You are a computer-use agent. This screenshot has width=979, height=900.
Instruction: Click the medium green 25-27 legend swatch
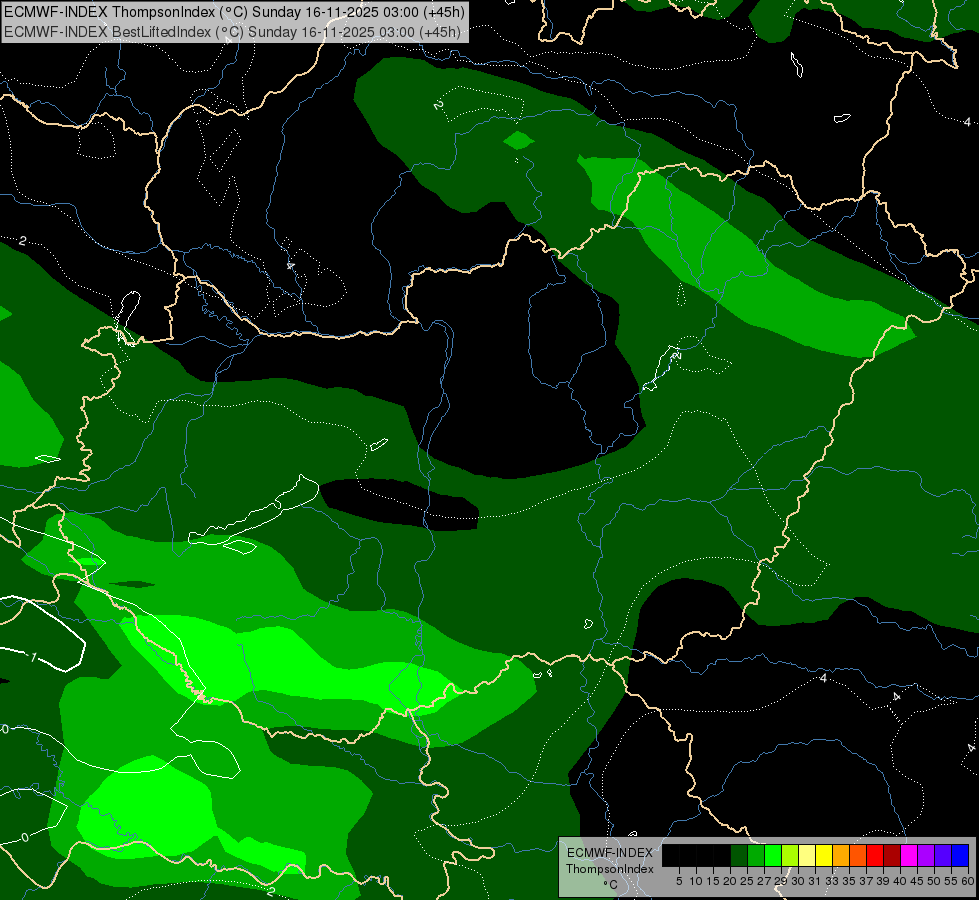click(x=756, y=856)
